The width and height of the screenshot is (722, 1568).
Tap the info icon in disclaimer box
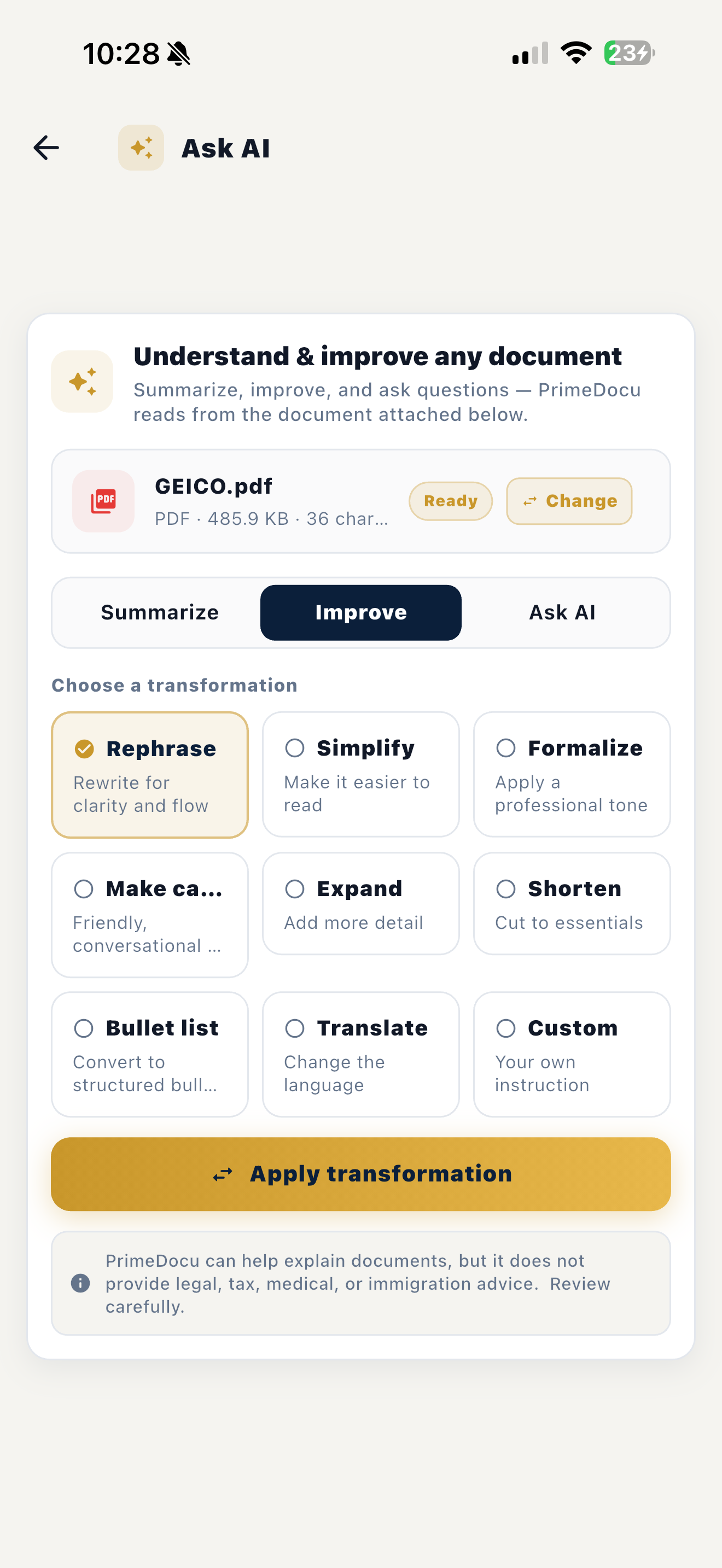pos(80,1283)
